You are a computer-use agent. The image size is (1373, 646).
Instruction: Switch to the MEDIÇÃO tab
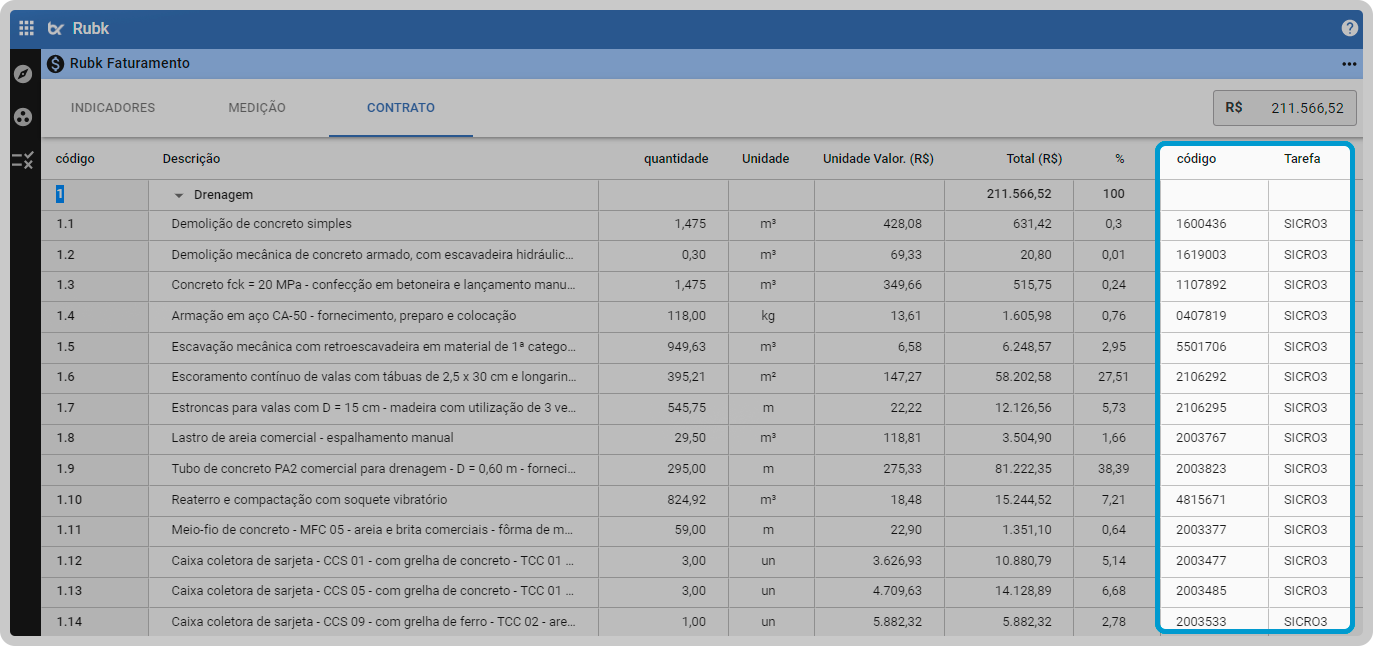pyautogui.click(x=257, y=108)
